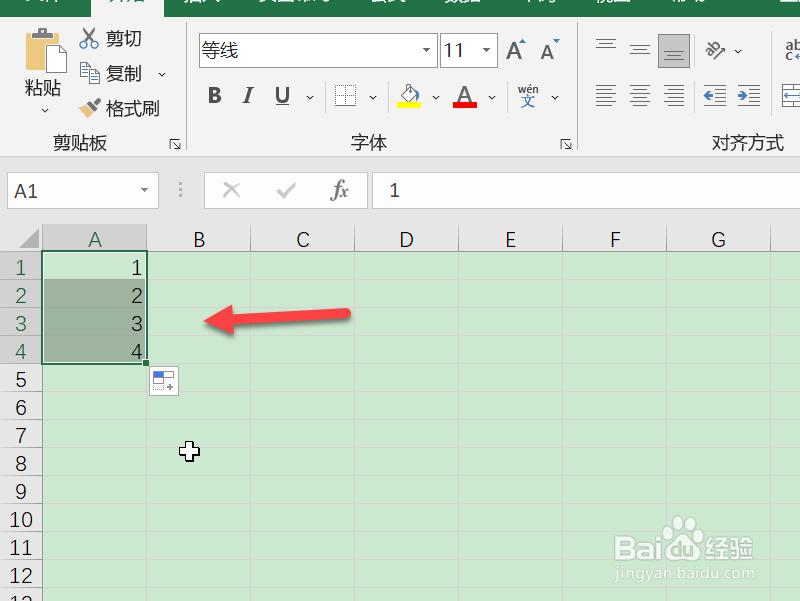800x601 pixels.
Task: Open the Font (字体) dialog launcher
Action: tap(565, 144)
